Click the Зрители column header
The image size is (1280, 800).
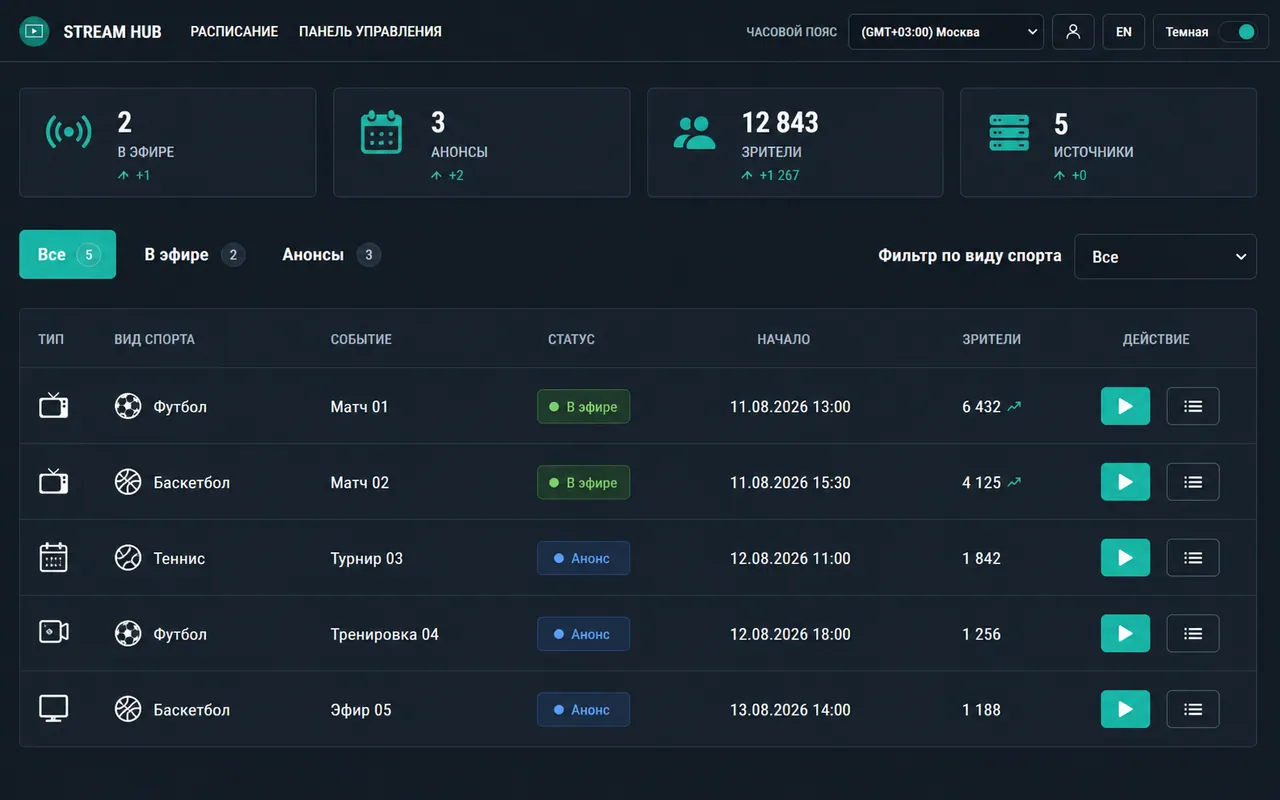click(x=992, y=339)
